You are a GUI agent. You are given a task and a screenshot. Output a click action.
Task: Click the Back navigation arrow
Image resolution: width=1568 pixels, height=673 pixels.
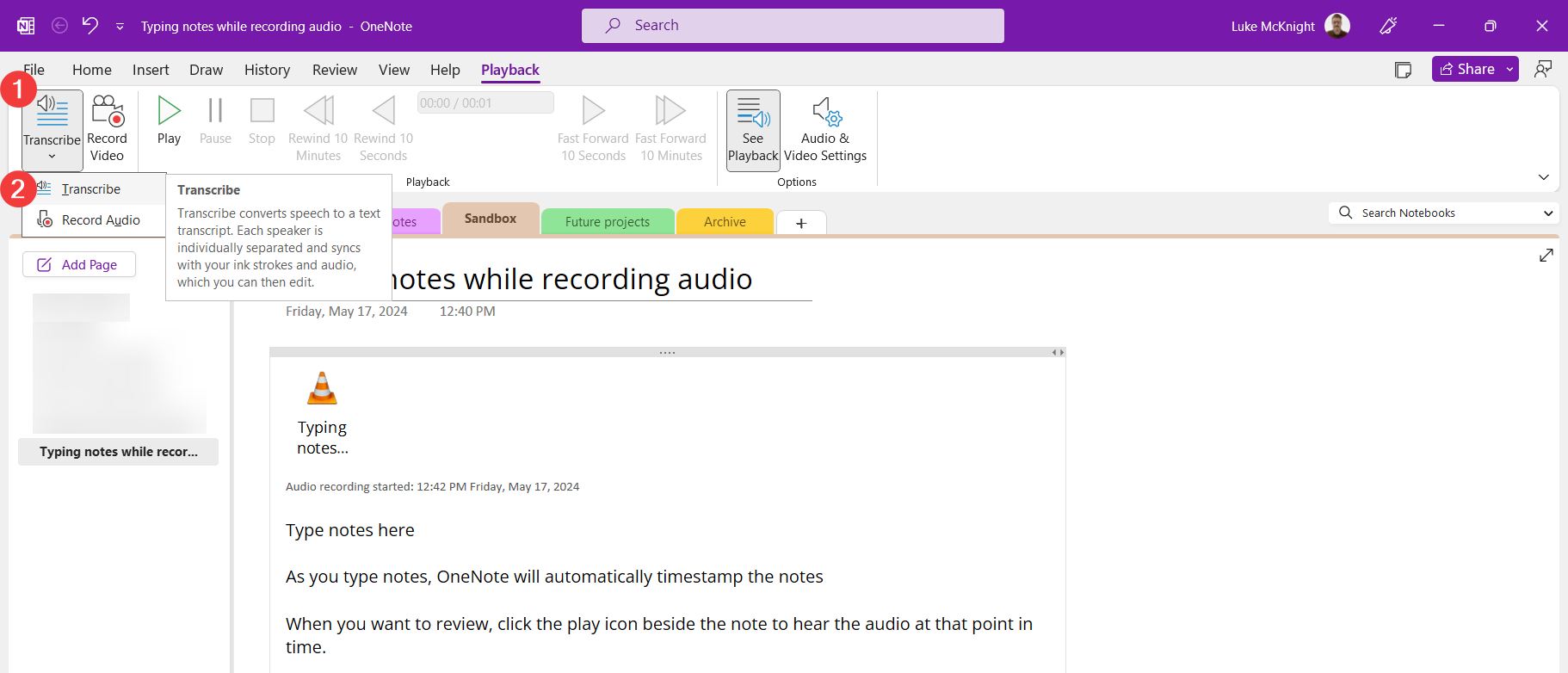coord(59,26)
